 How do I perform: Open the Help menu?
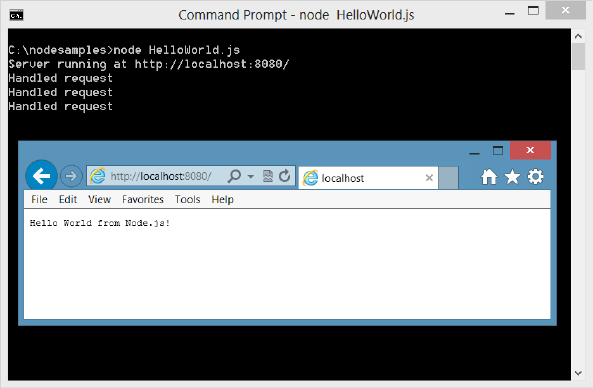(222, 199)
